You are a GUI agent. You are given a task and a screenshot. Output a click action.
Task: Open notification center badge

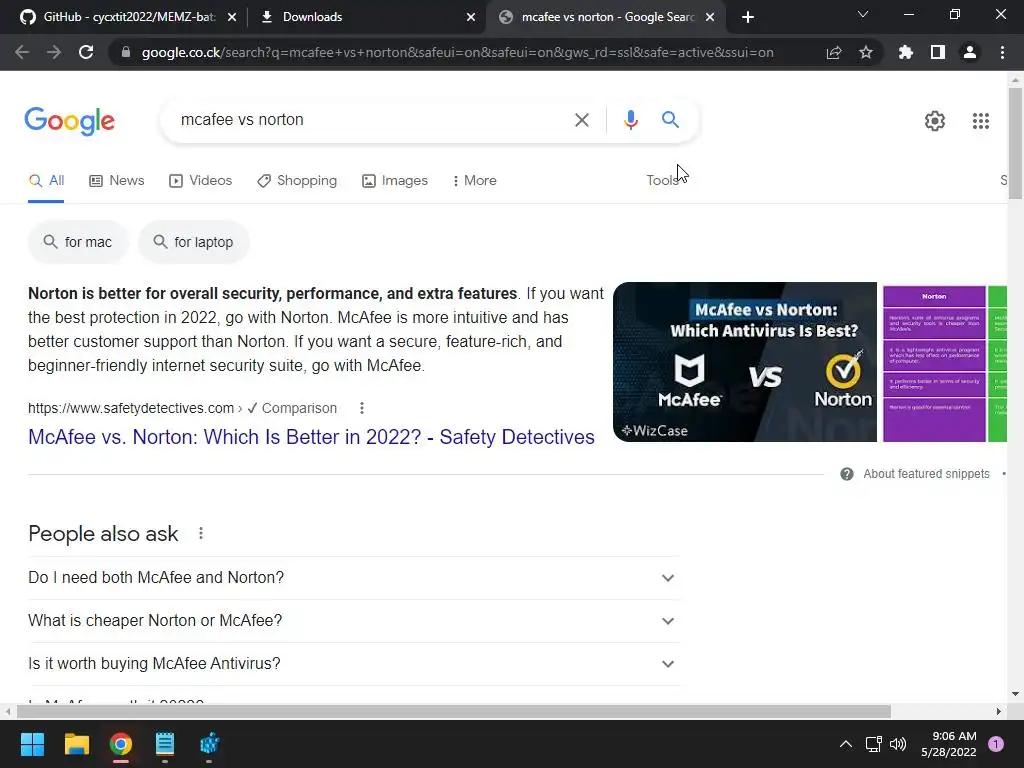click(x=996, y=744)
